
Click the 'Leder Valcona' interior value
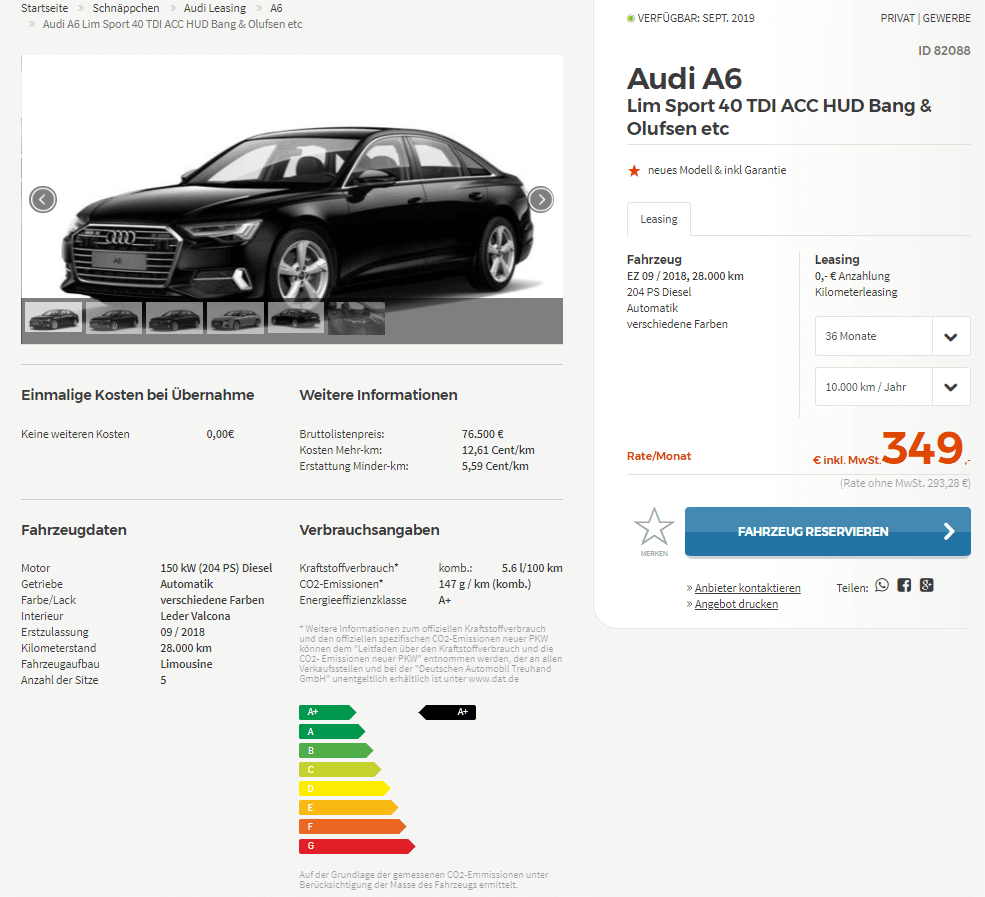(195, 616)
